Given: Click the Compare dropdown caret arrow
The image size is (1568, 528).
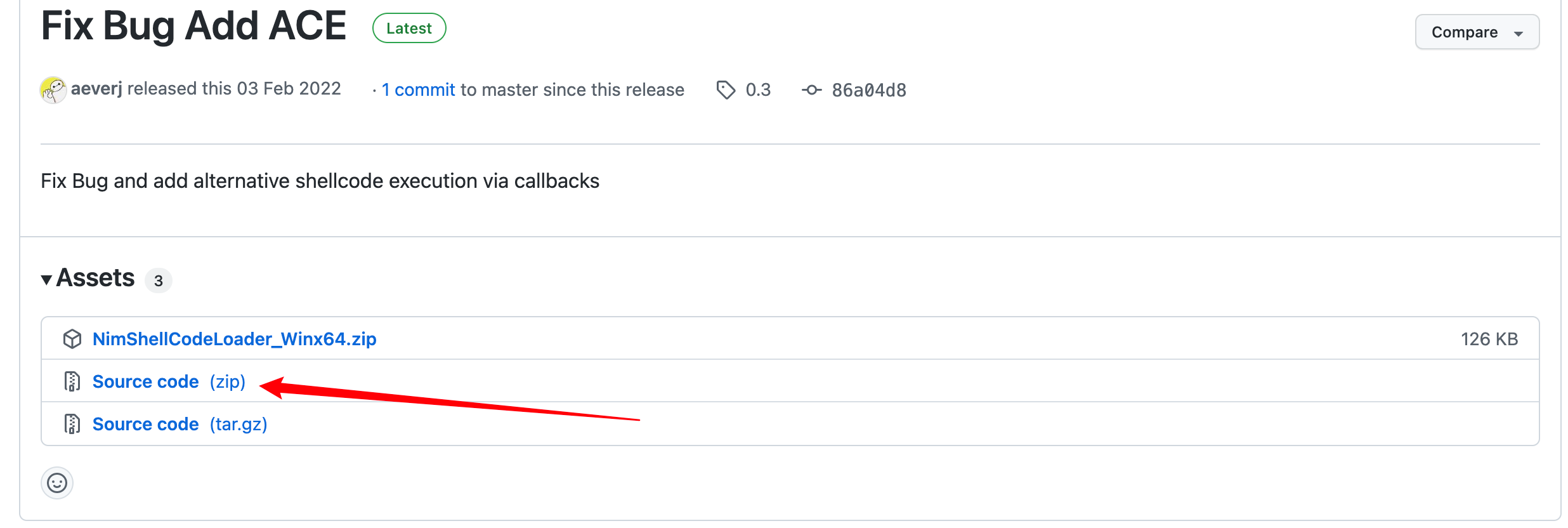Looking at the screenshot, I should tap(1519, 34).
